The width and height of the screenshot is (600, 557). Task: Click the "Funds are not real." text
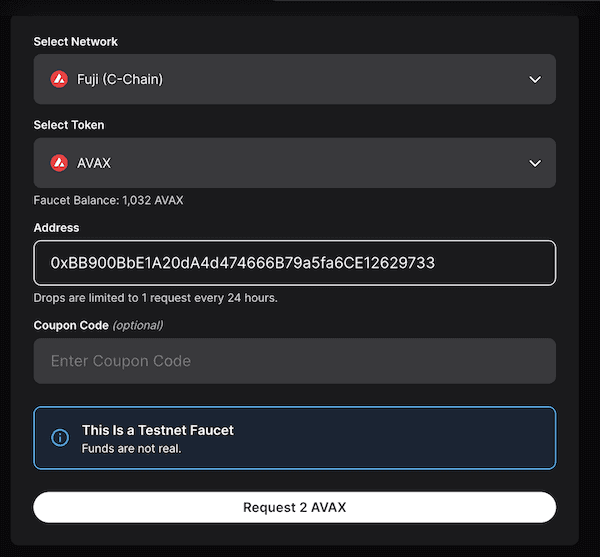pos(131,448)
